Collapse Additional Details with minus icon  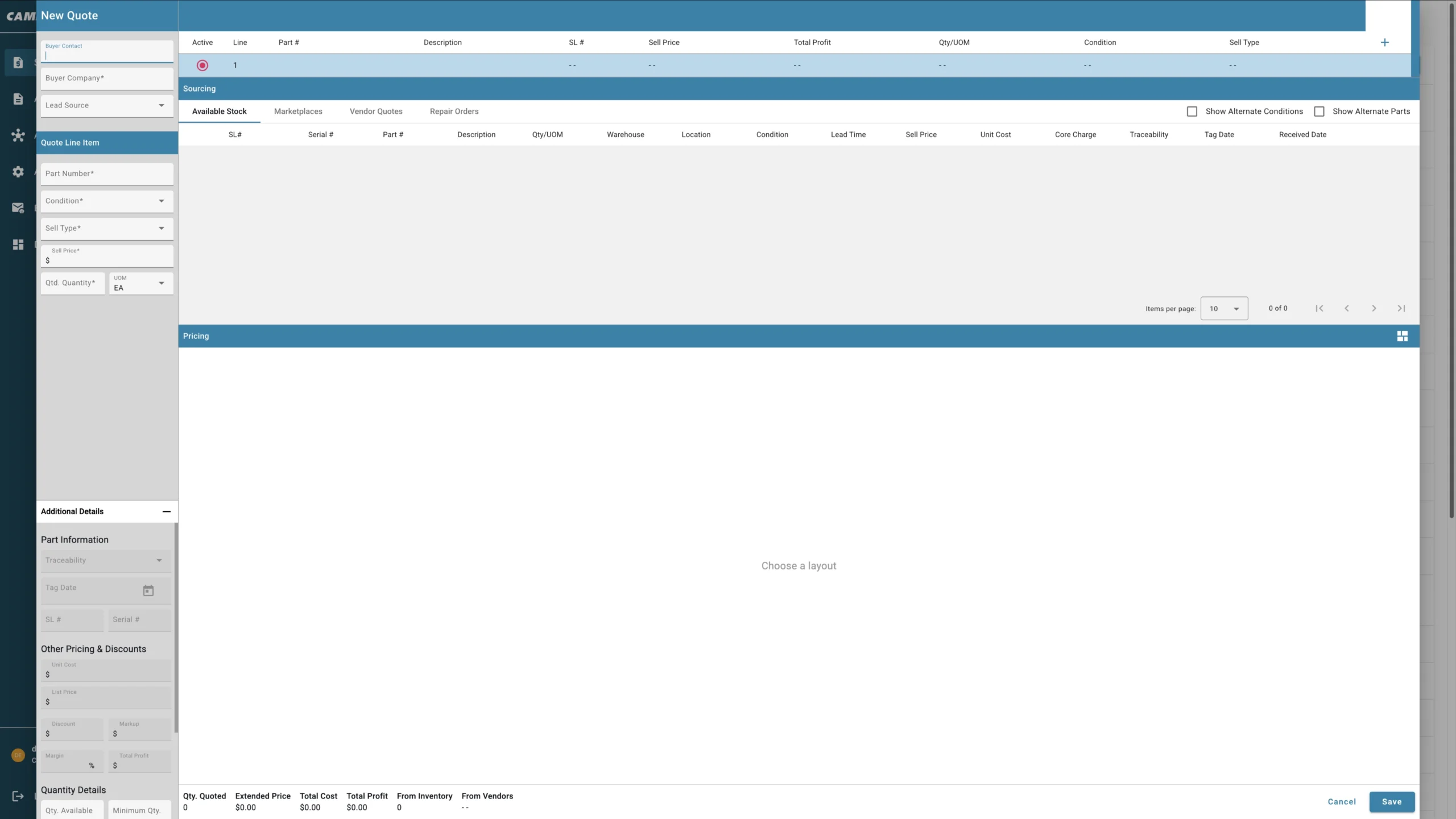pyautogui.click(x=166, y=511)
